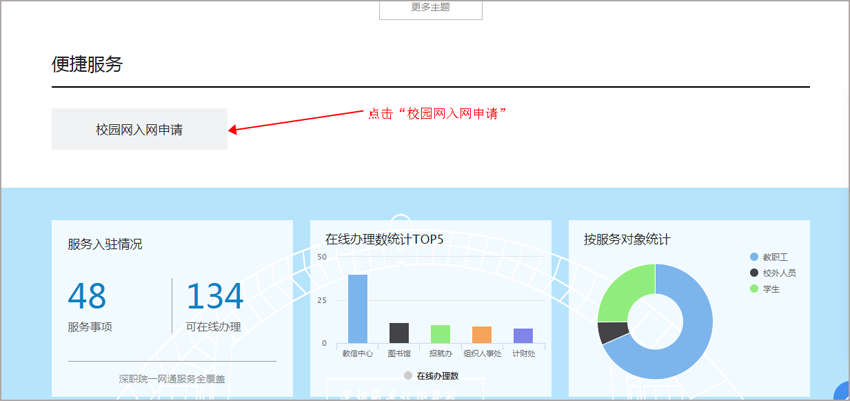850x401 pixels.
Task: Click the 深职院一网通服务全覆盖 text
Action: (172, 379)
